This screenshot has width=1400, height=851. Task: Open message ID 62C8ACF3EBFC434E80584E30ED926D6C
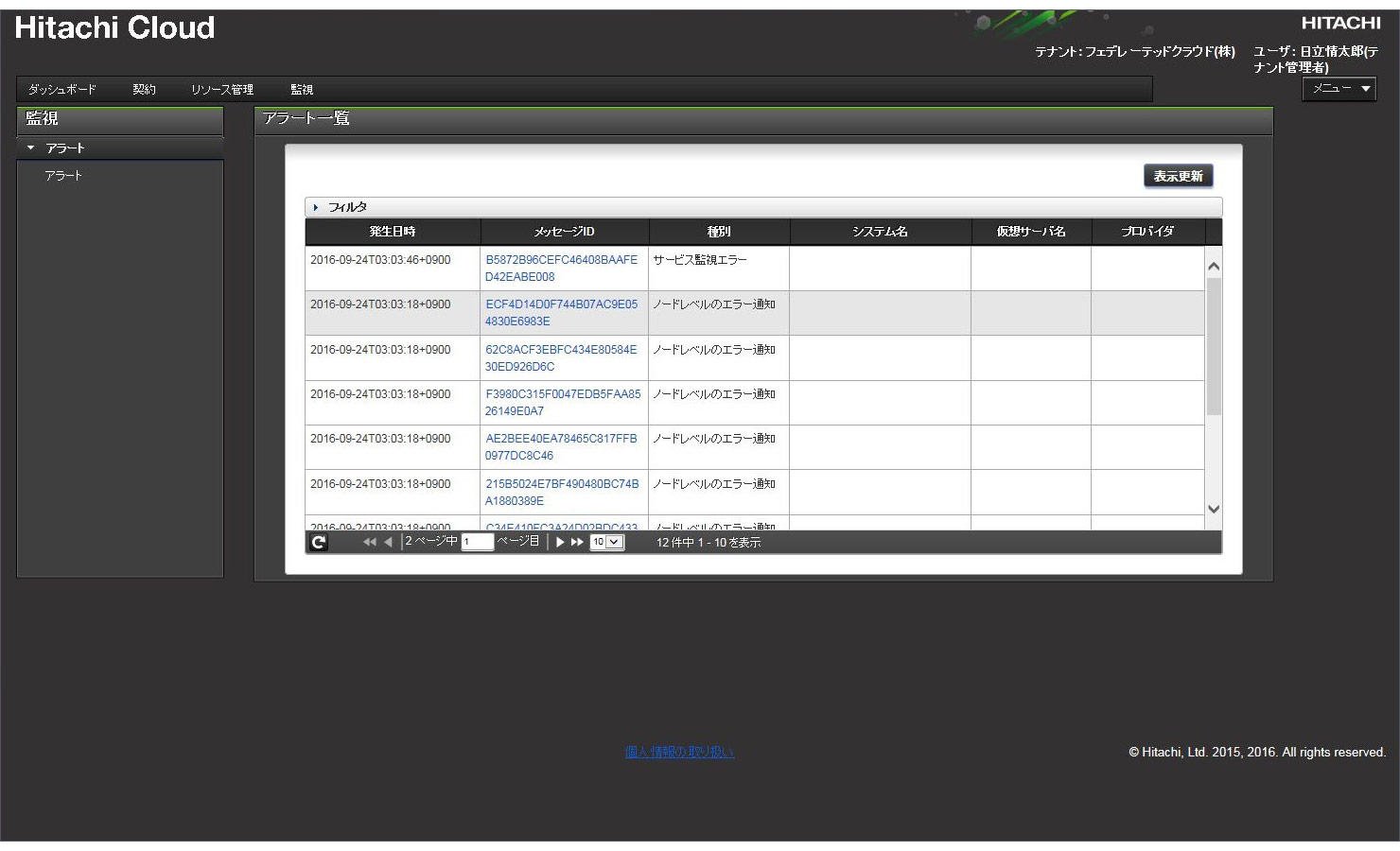coord(561,358)
